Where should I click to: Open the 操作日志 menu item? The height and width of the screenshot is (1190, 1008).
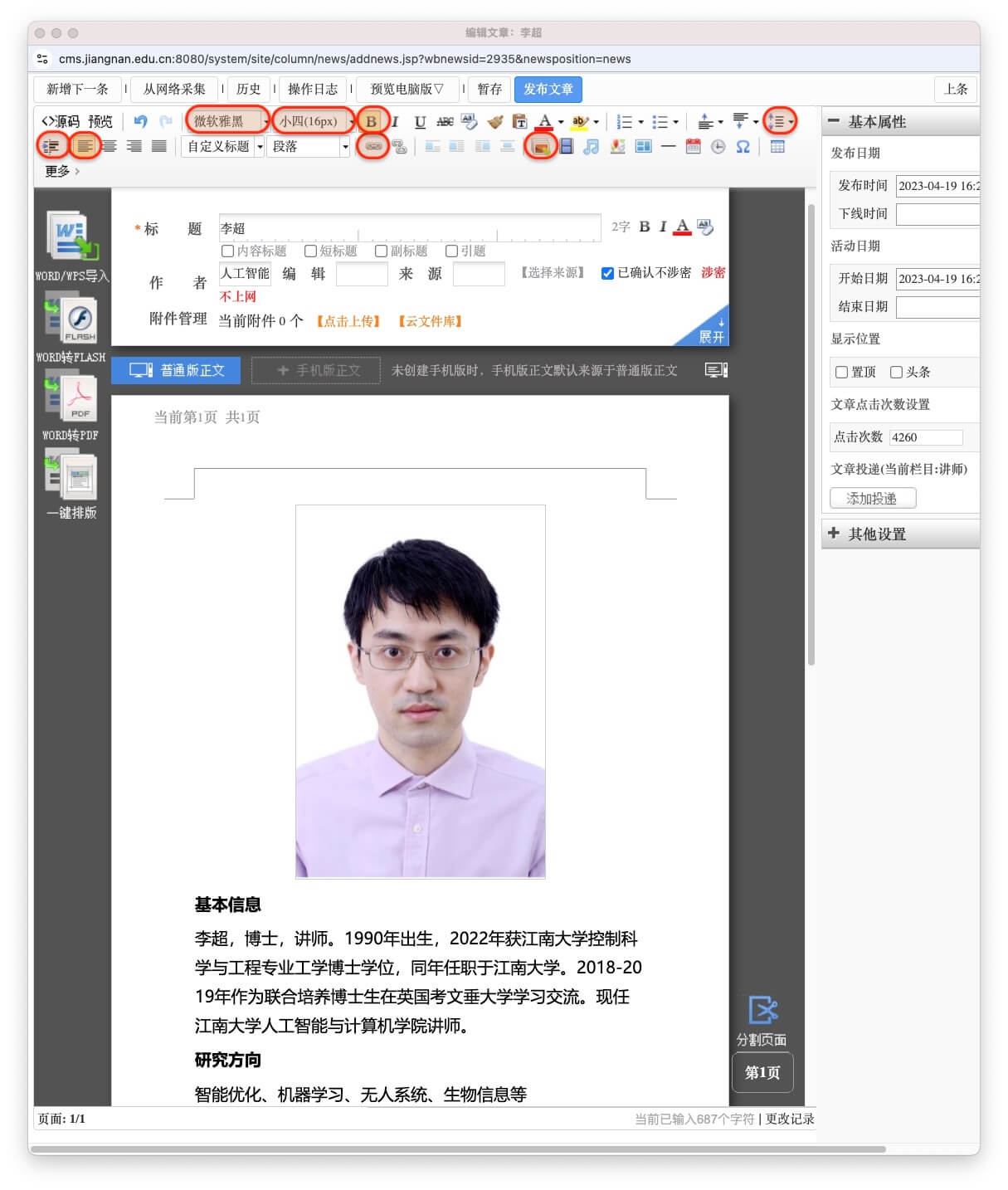[x=313, y=90]
